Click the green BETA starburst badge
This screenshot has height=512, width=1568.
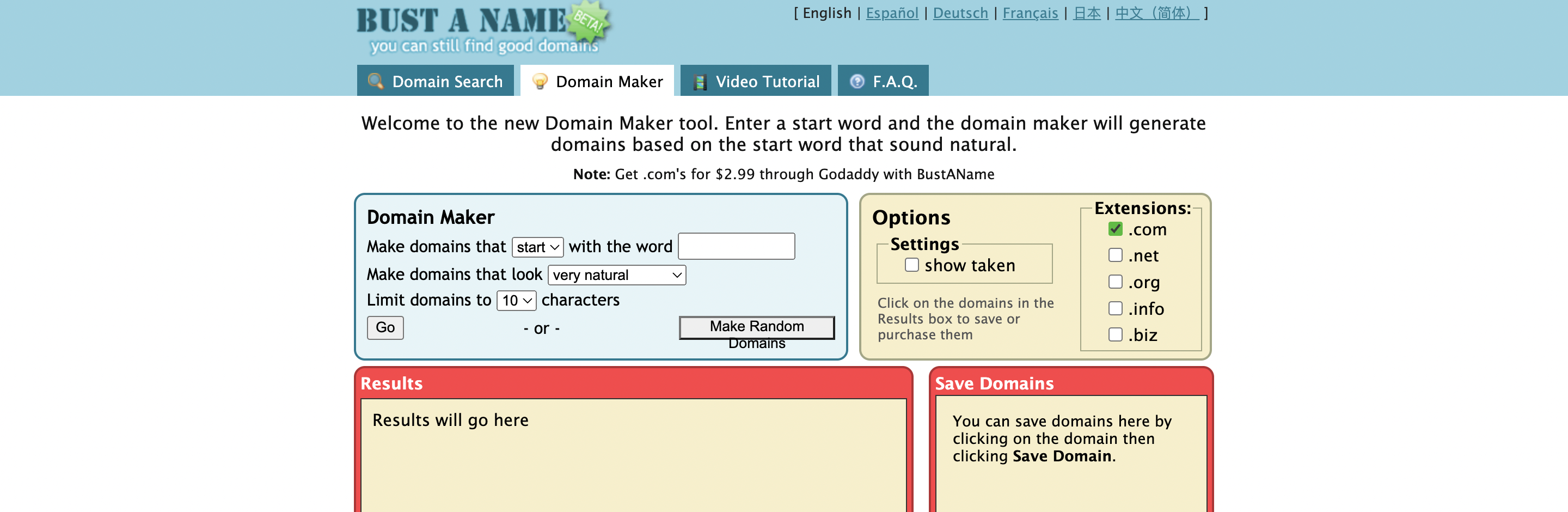tap(589, 20)
